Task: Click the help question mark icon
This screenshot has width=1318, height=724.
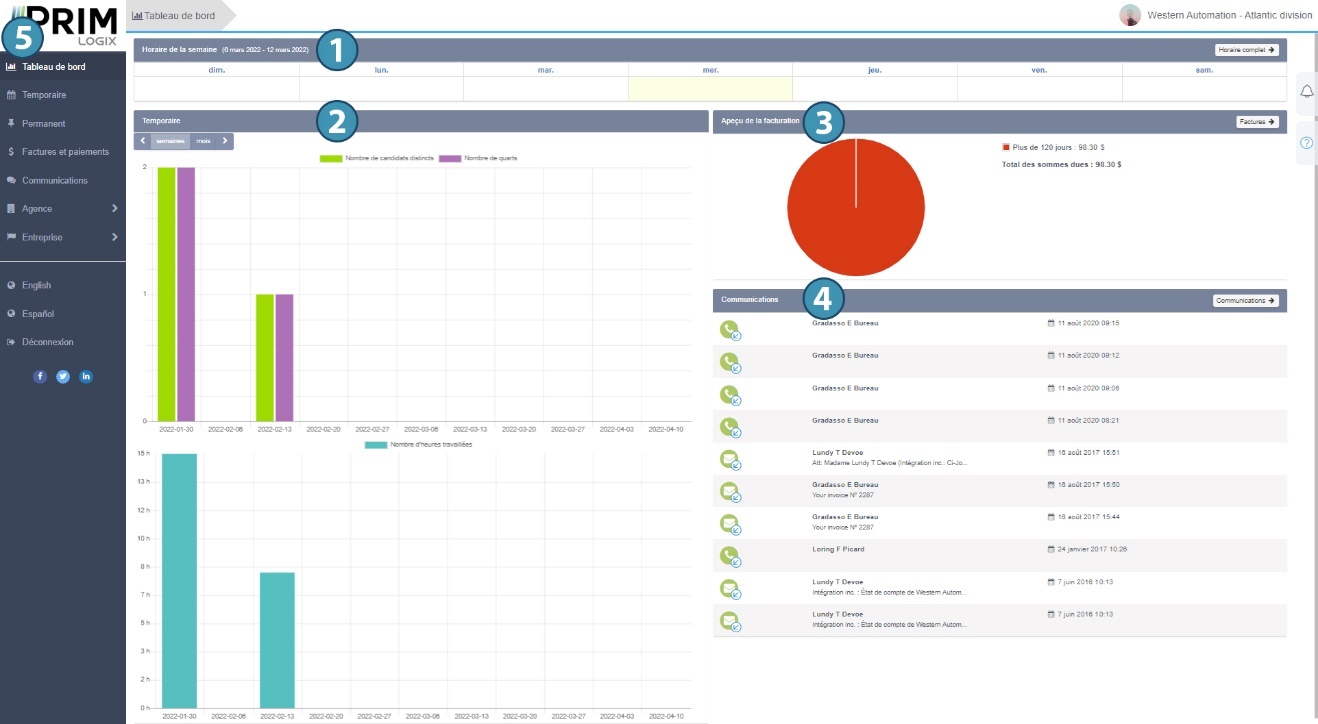Action: tap(1306, 142)
